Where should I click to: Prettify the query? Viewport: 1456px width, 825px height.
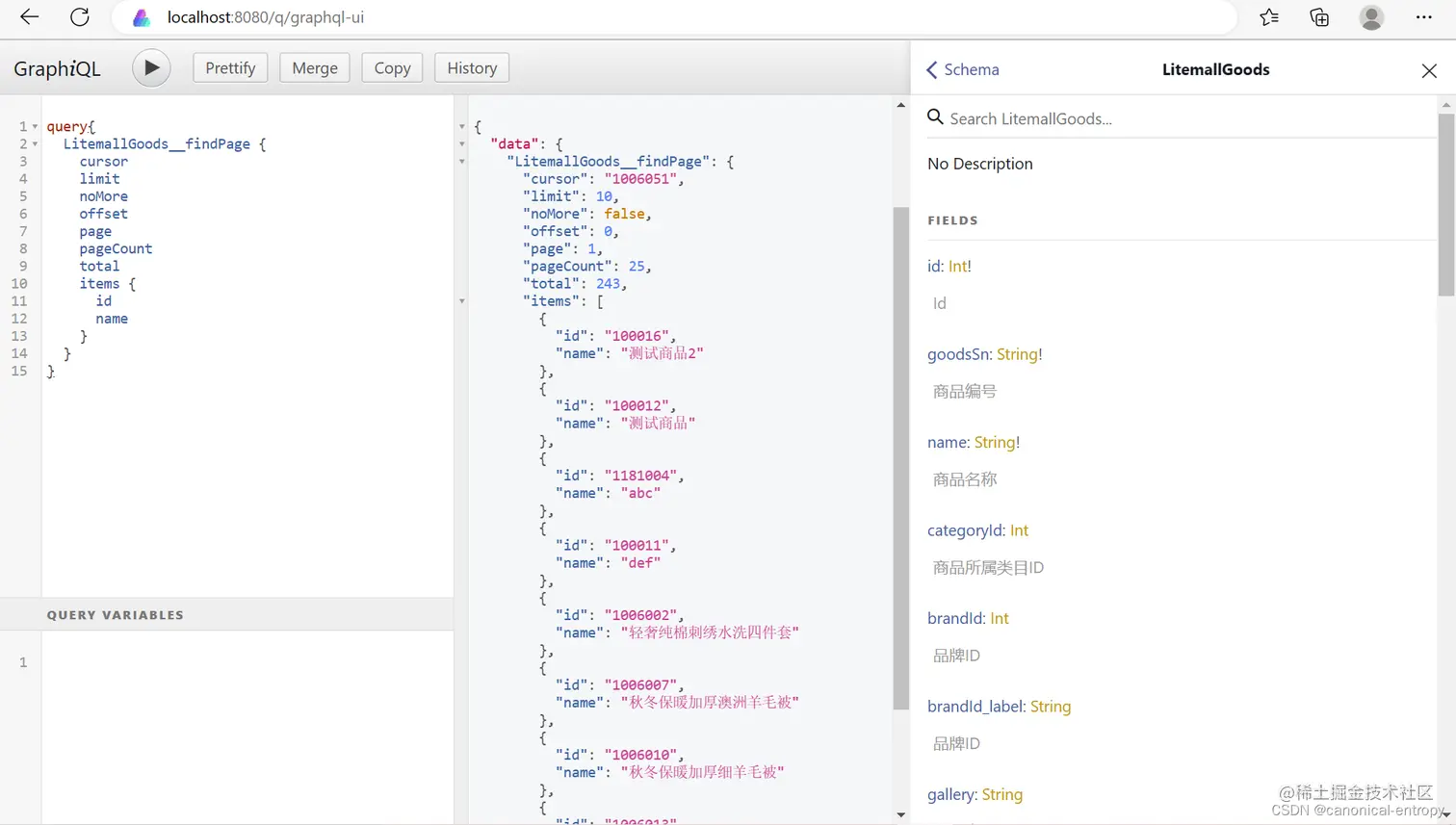coord(230,68)
